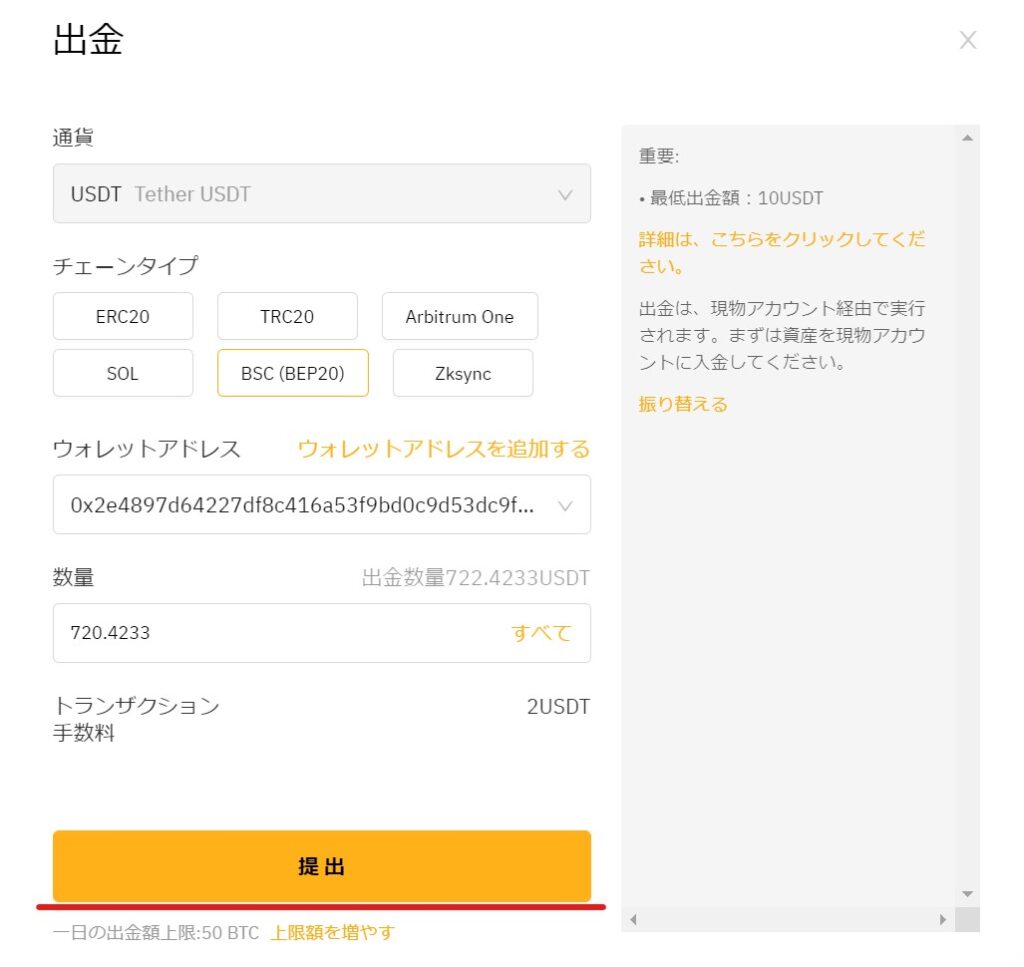Click the 出金数量722.4233USDT available text

click(475, 577)
